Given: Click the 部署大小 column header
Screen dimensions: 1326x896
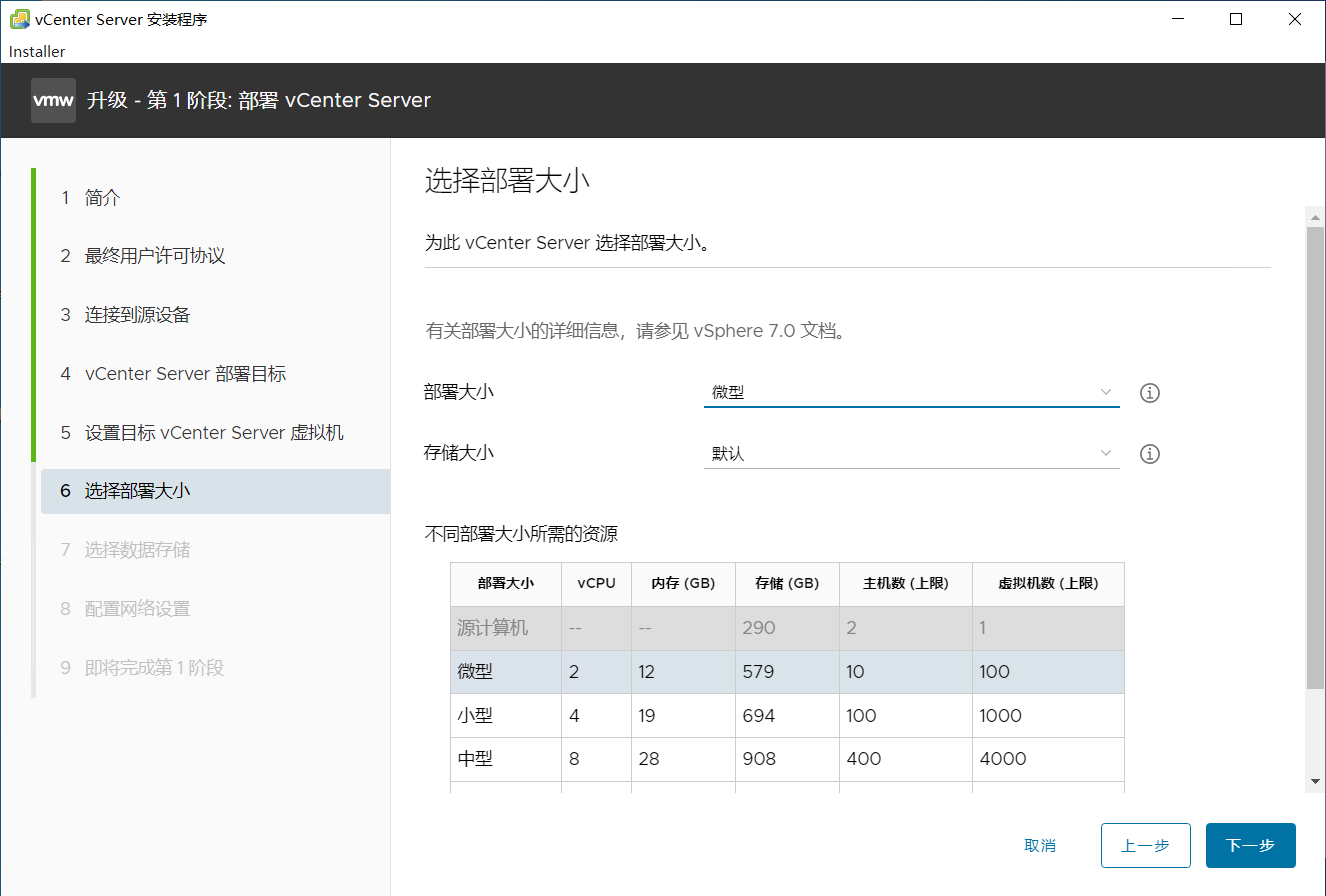Looking at the screenshot, I should tap(506, 584).
